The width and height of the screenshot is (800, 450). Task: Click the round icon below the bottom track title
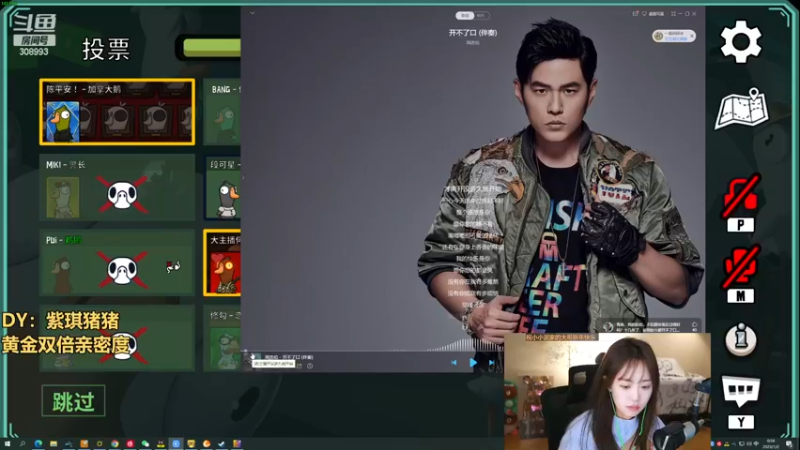click(x=310, y=366)
